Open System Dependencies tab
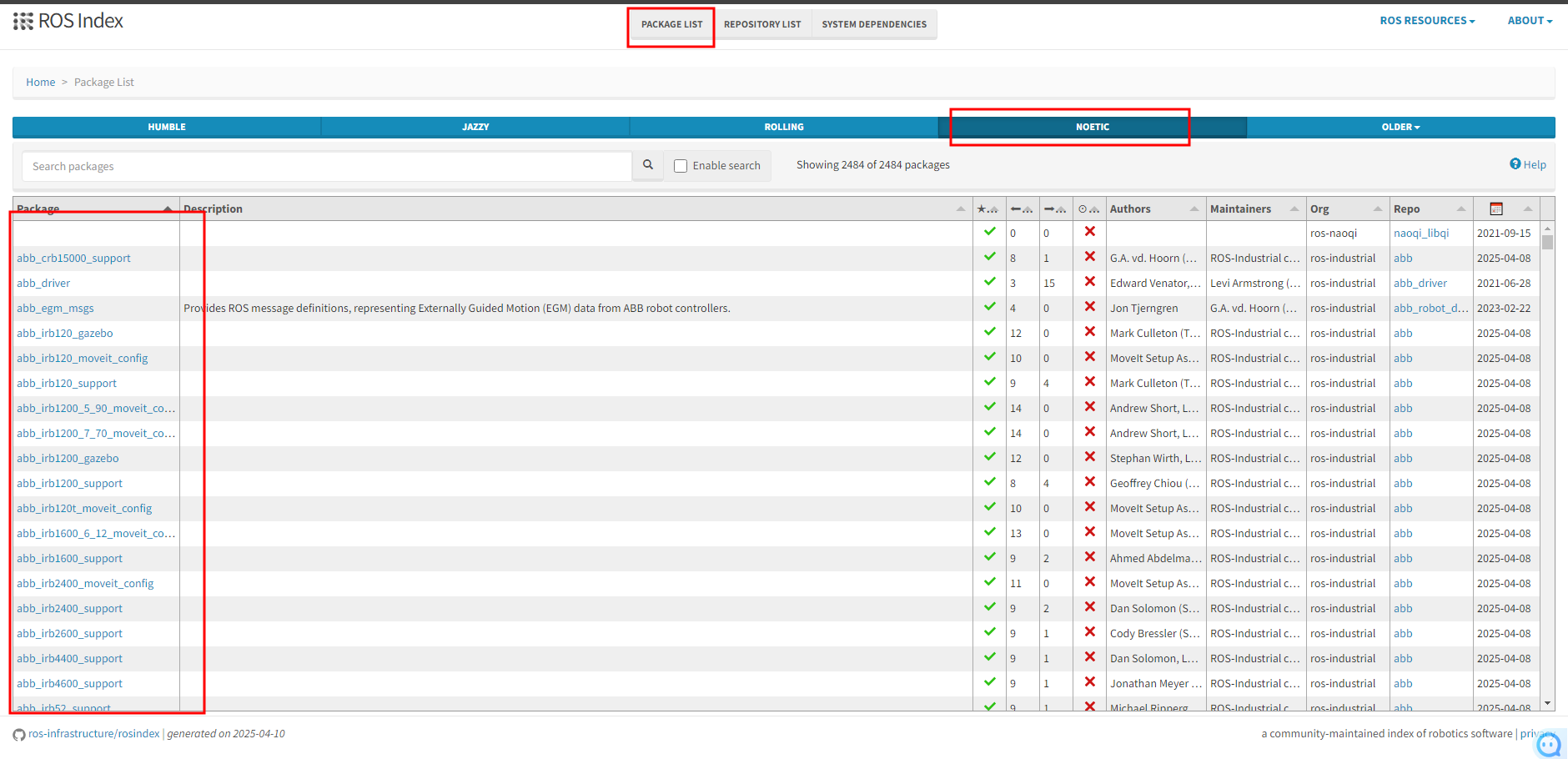 [x=874, y=24]
